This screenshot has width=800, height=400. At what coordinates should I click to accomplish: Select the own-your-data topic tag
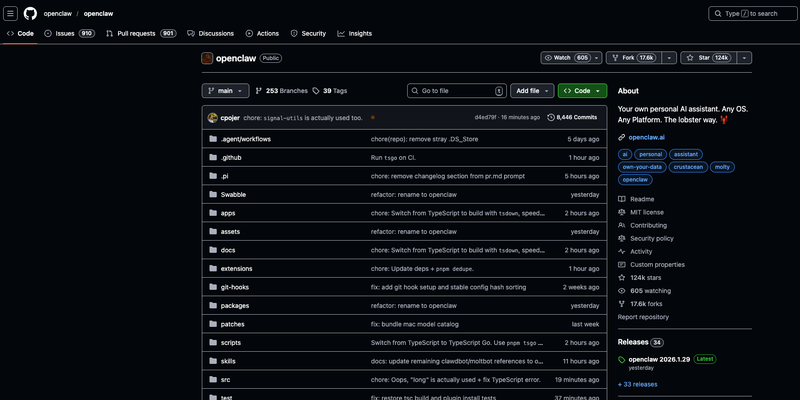(x=642, y=167)
